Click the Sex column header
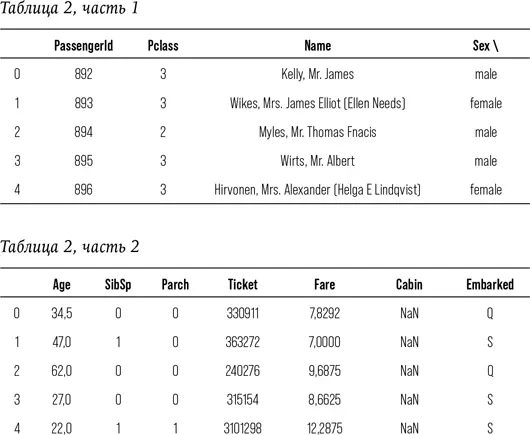Screen dimensions: 530x435 pos(485,45)
